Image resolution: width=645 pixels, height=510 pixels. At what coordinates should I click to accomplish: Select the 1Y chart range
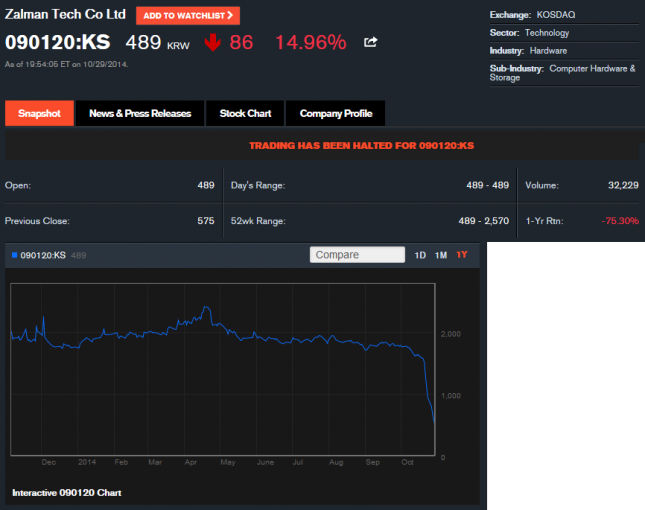click(462, 255)
